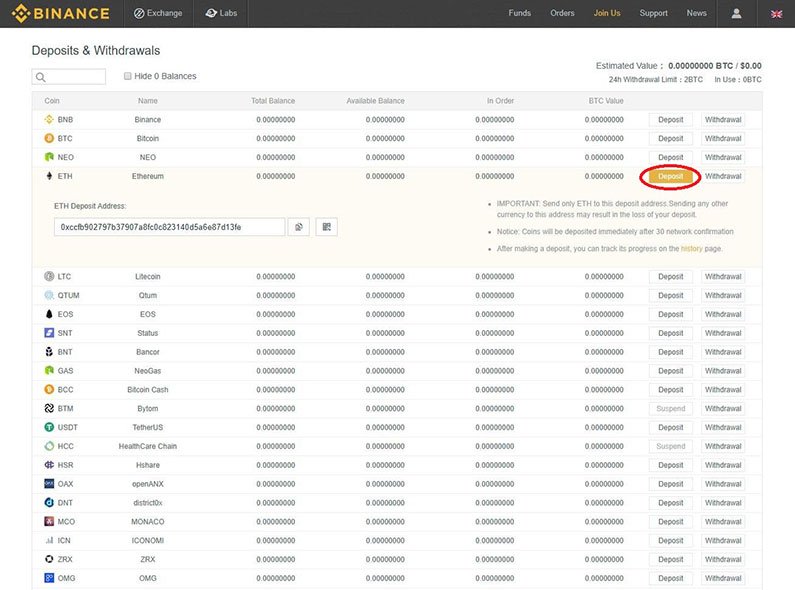The width and height of the screenshot is (795, 590).
Task: Click the DNT coin icon
Action: 49,502
